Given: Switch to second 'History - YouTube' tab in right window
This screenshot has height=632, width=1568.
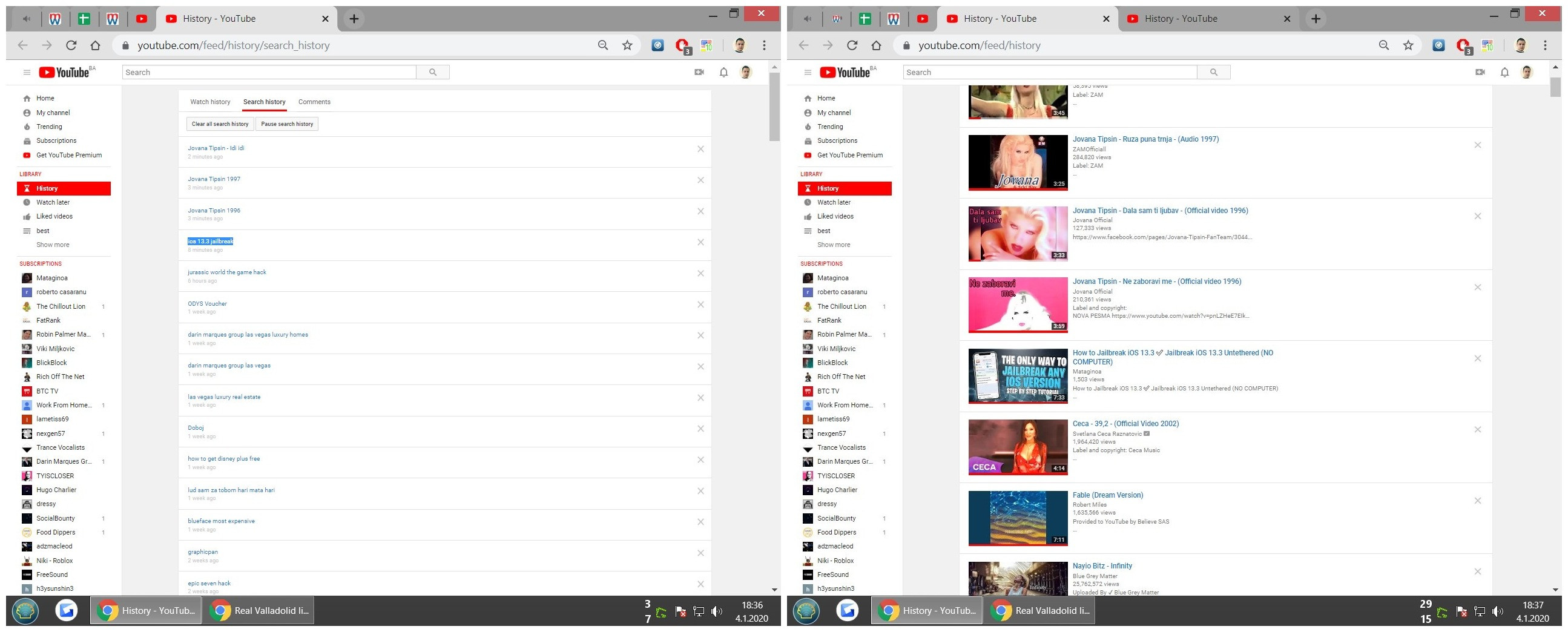Looking at the screenshot, I should (x=1208, y=19).
